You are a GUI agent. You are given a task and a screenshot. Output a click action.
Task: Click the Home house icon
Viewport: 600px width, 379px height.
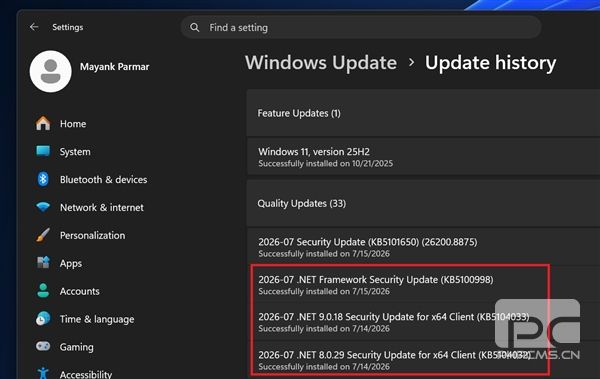pyautogui.click(x=43, y=123)
